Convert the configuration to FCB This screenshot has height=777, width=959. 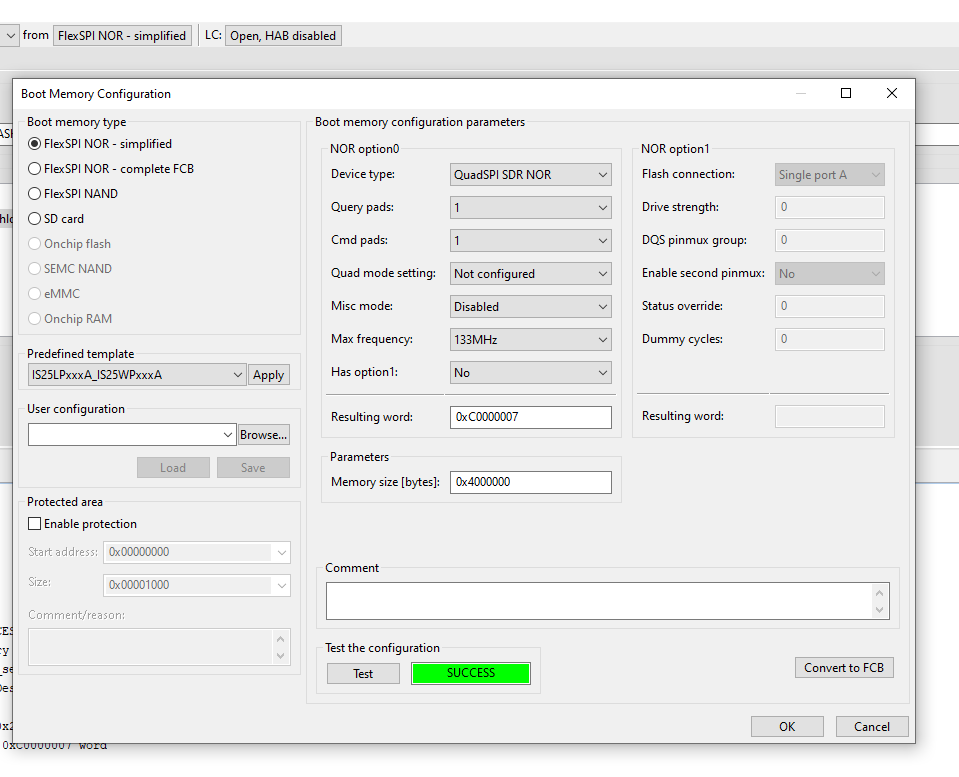pos(844,667)
